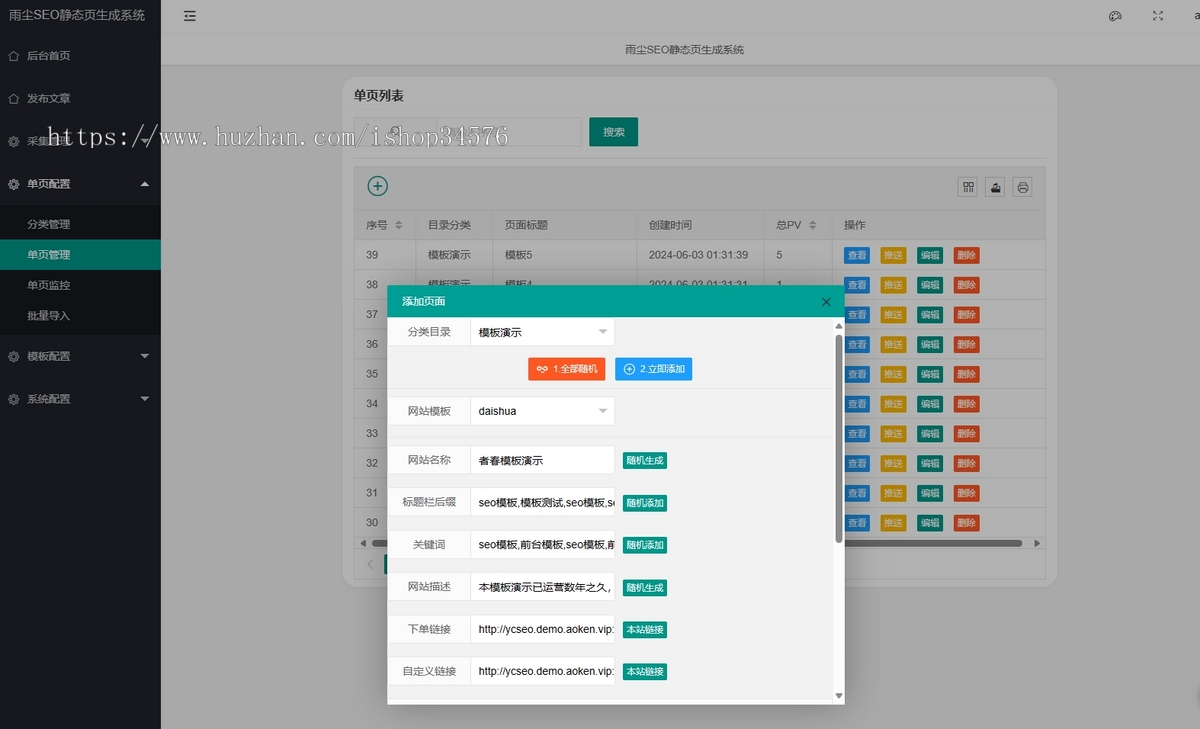
Task: Expand the 系统配置 sidebar menu
Action: [80, 399]
